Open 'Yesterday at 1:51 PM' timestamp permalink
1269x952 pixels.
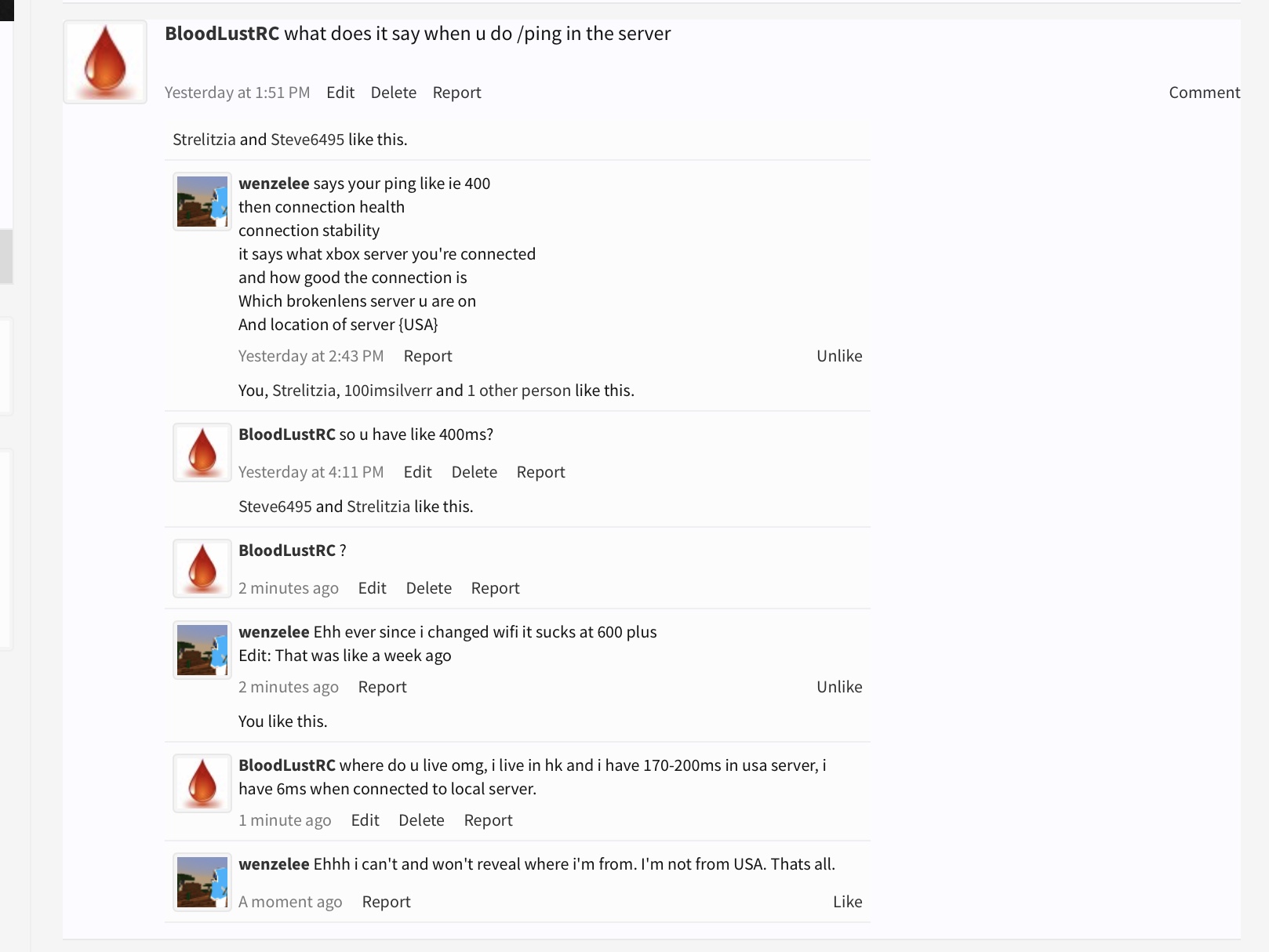tap(237, 93)
